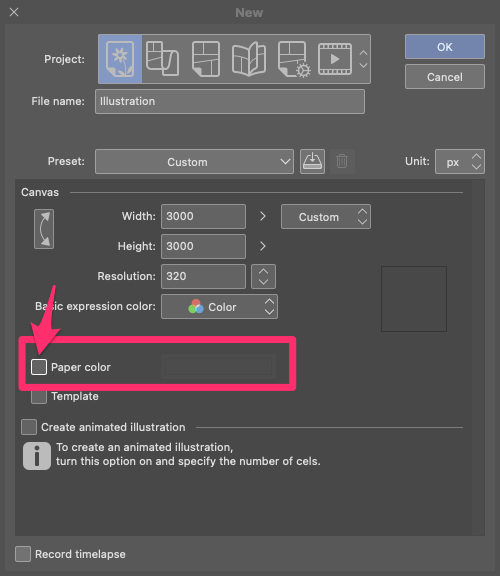Choose the Show all comic settings icon
The width and height of the screenshot is (500, 576).
point(294,59)
